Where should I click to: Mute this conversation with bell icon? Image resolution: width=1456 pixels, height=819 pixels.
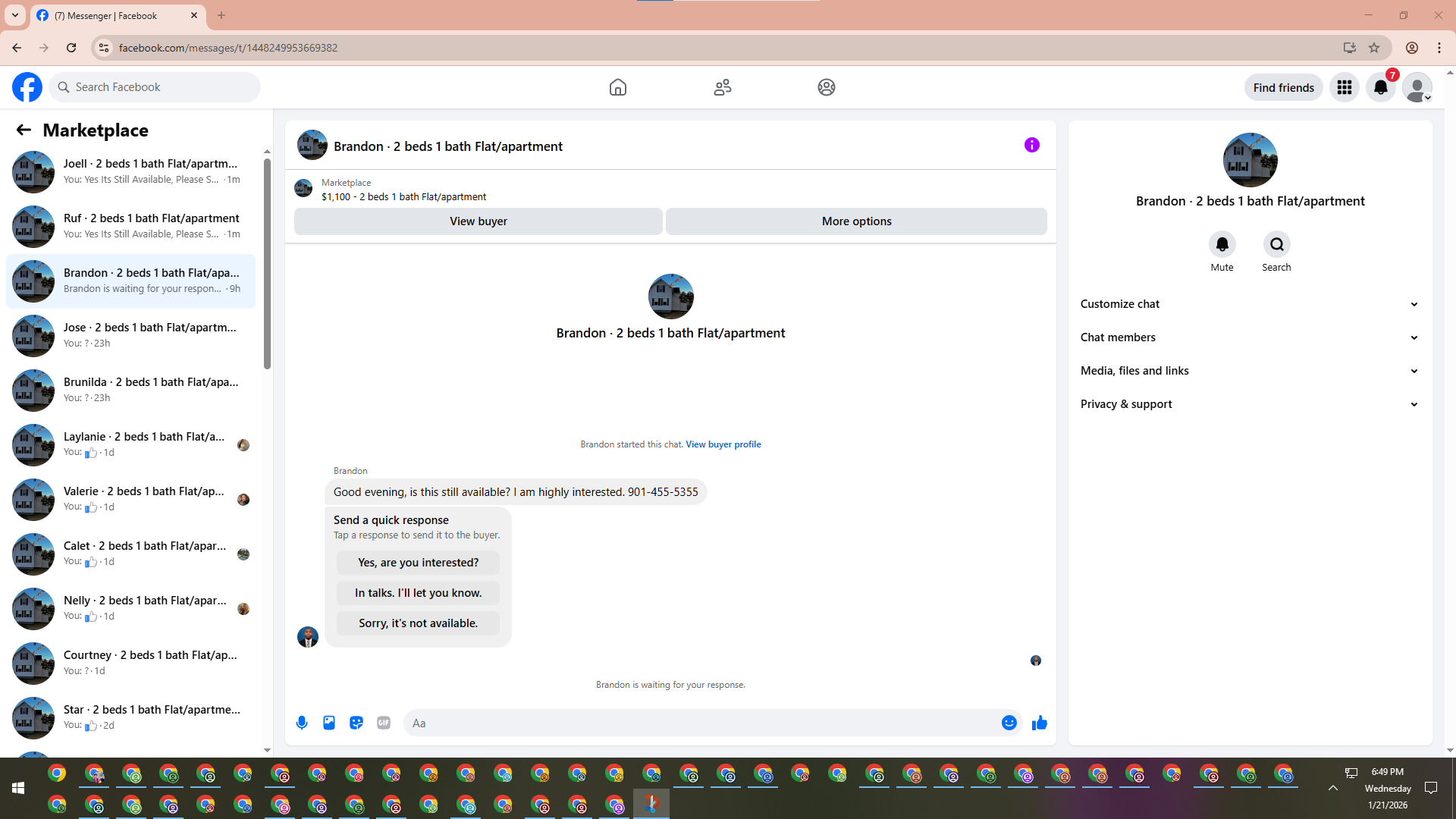(x=1222, y=244)
